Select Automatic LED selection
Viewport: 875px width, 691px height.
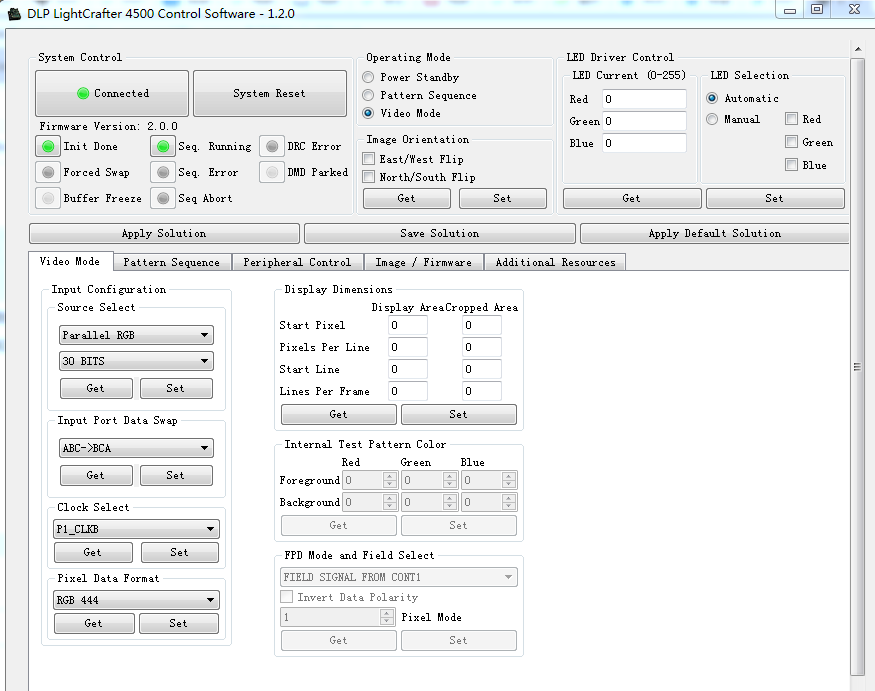tap(712, 98)
